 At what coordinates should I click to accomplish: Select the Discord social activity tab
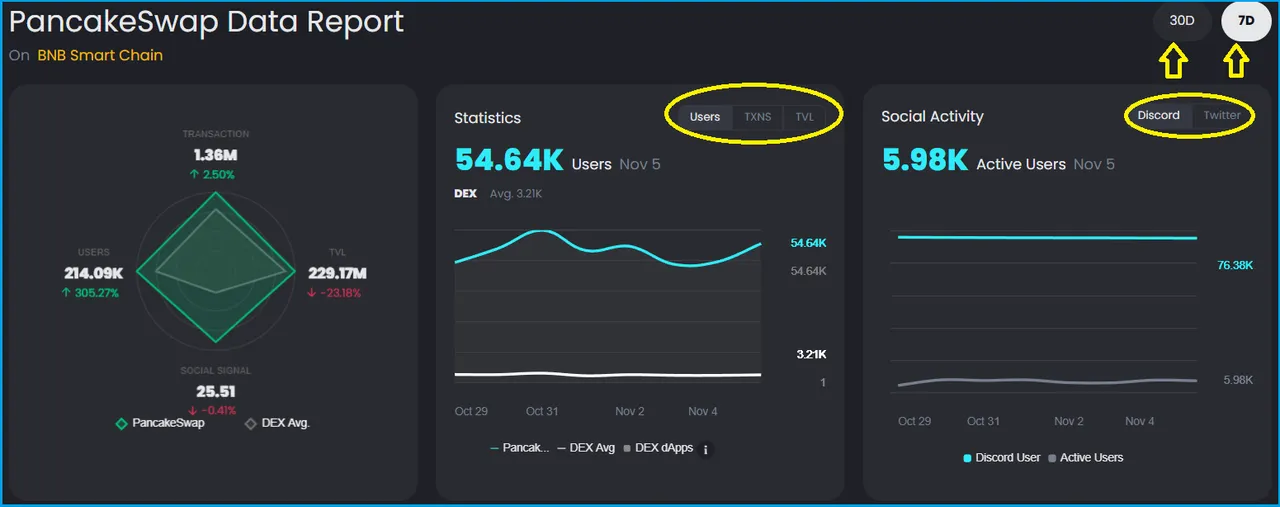point(1159,115)
